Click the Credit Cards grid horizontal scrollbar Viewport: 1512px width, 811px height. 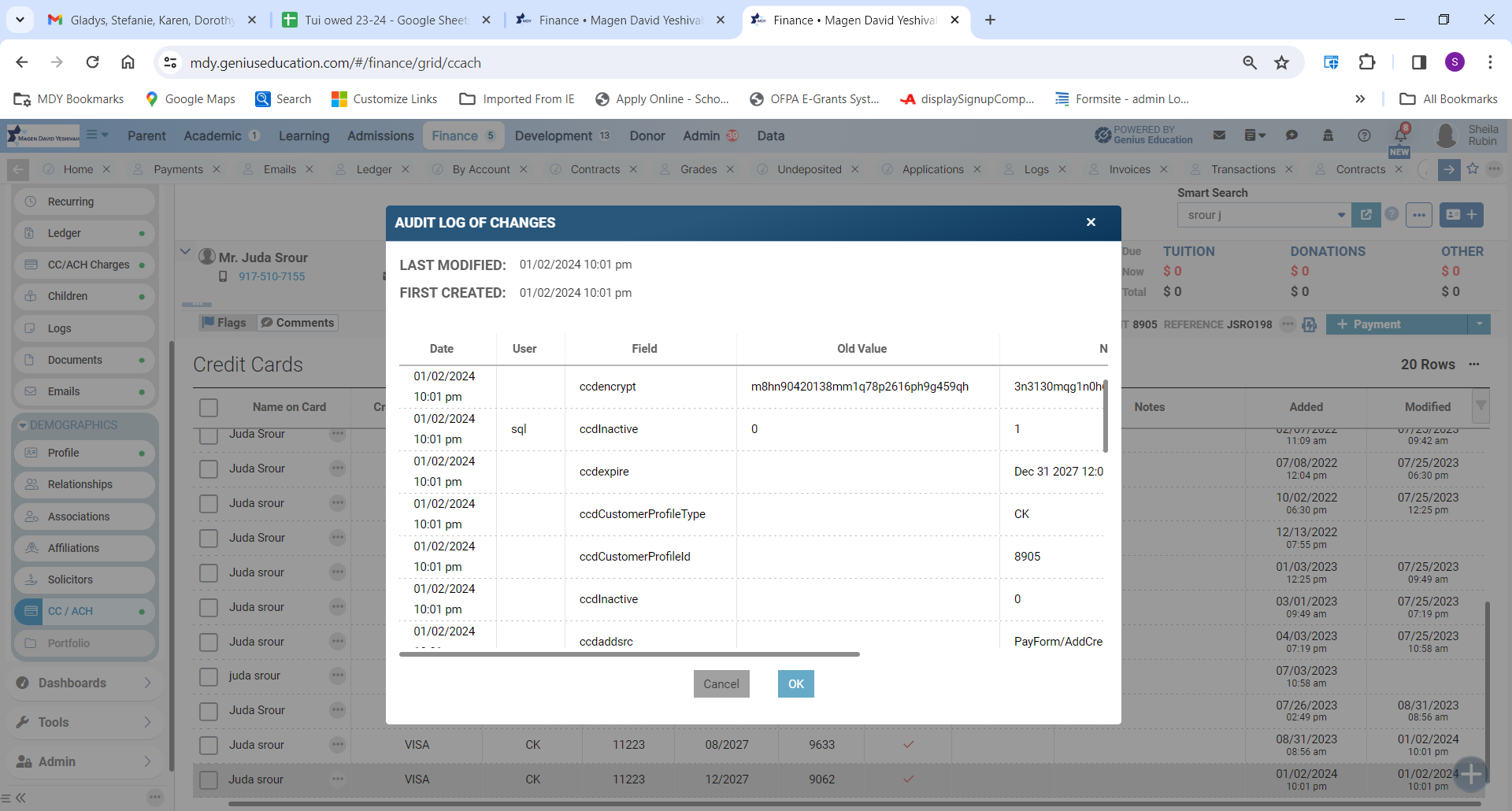click(x=854, y=804)
